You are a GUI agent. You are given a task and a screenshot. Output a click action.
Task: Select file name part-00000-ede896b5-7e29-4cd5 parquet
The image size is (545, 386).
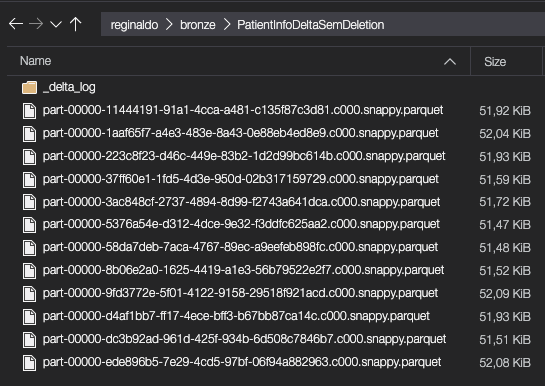(x=242, y=362)
